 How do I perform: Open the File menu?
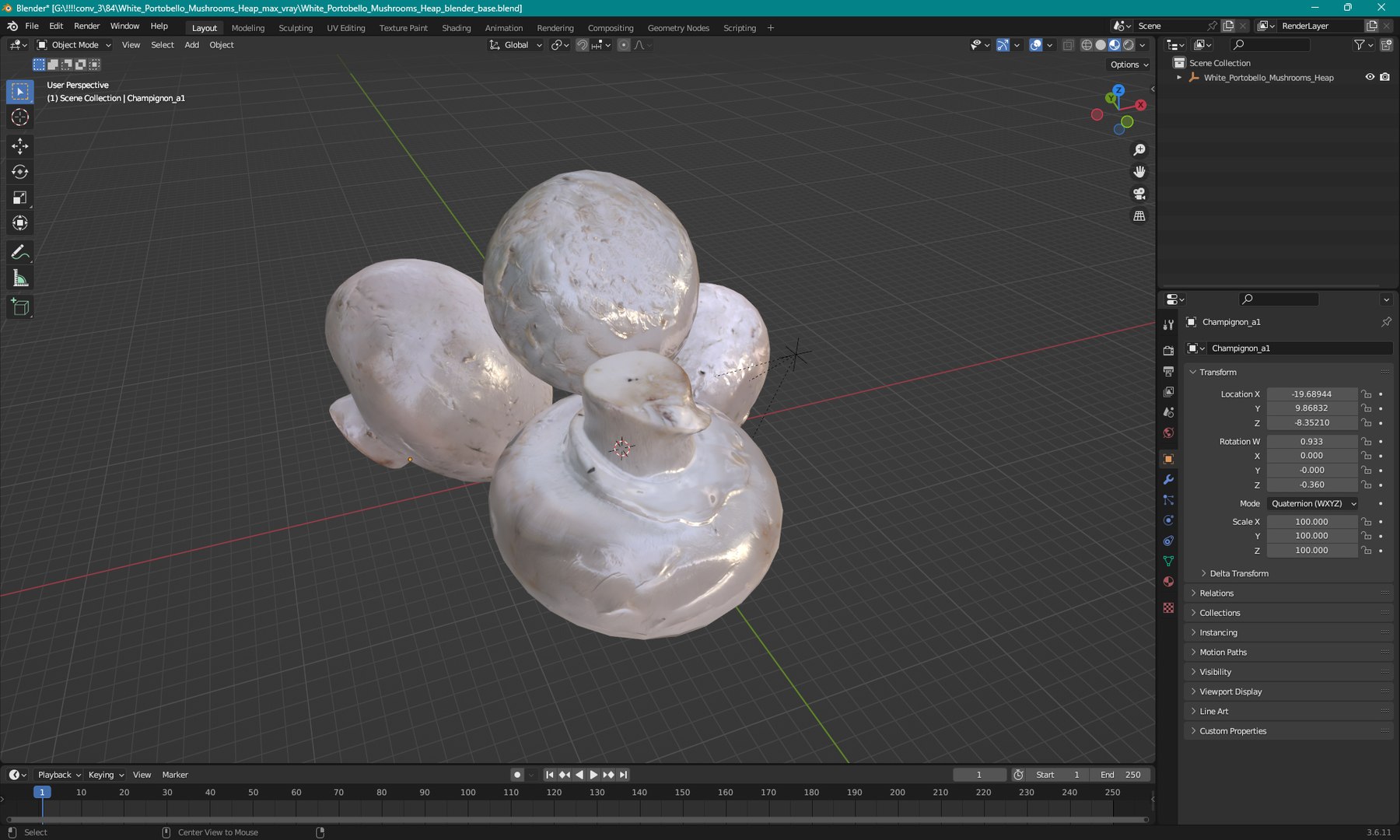[32, 26]
